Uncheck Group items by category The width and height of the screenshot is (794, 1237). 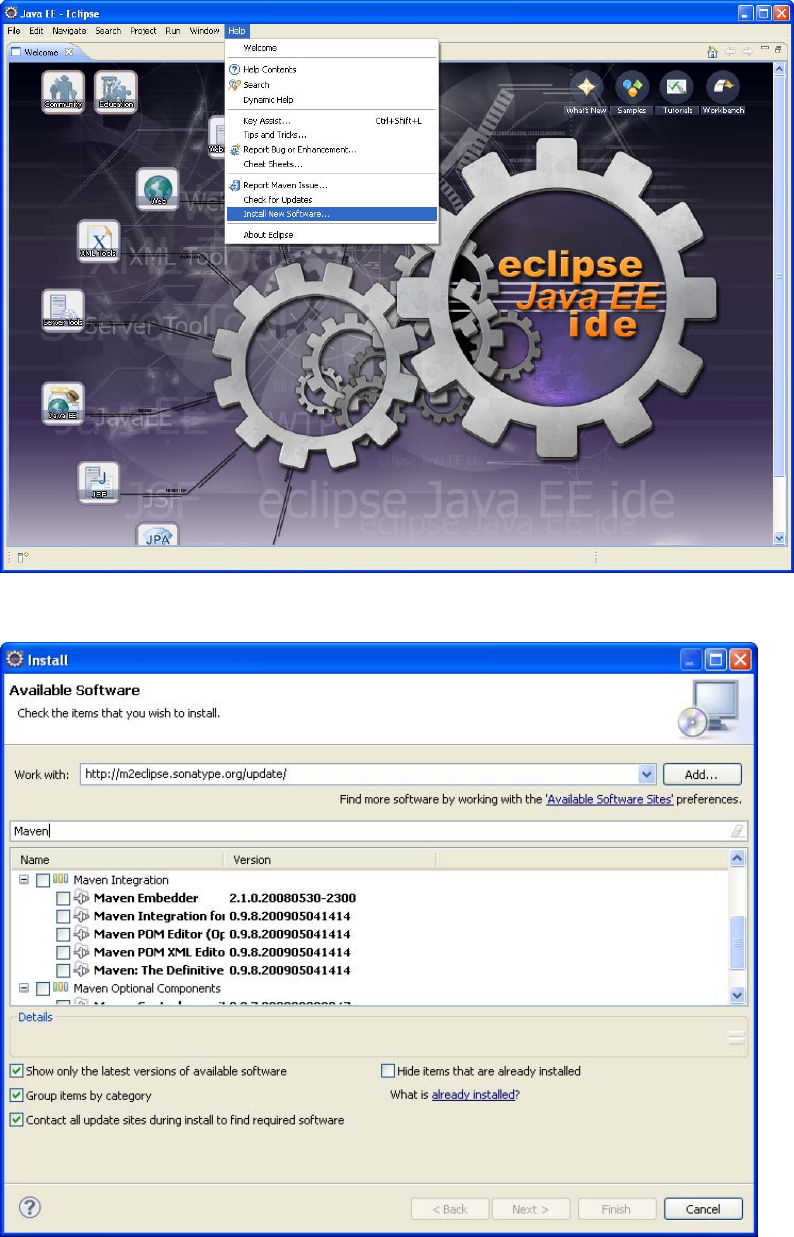tap(17, 1095)
